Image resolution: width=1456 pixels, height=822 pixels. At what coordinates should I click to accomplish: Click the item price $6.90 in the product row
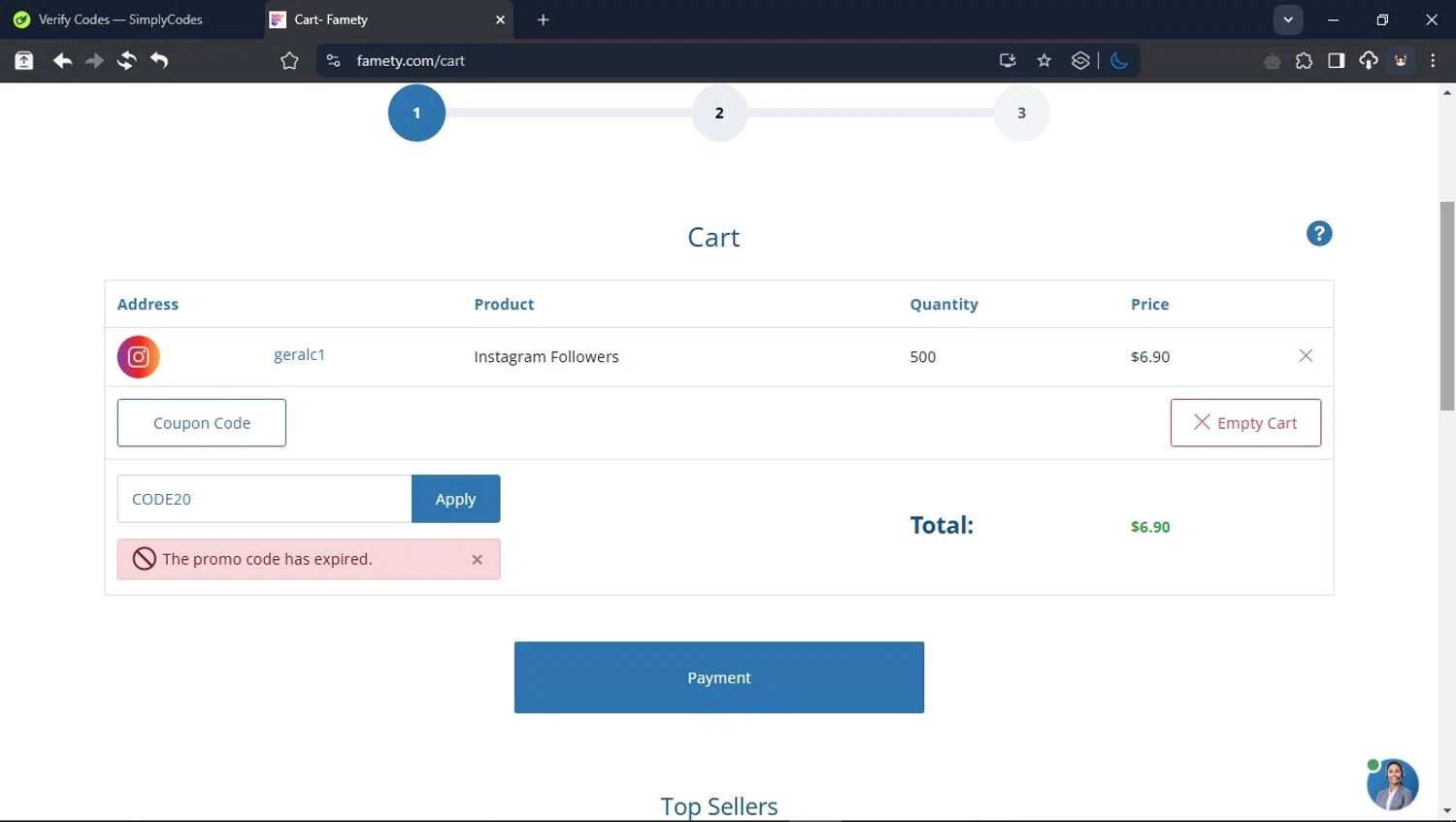(1150, 357)
